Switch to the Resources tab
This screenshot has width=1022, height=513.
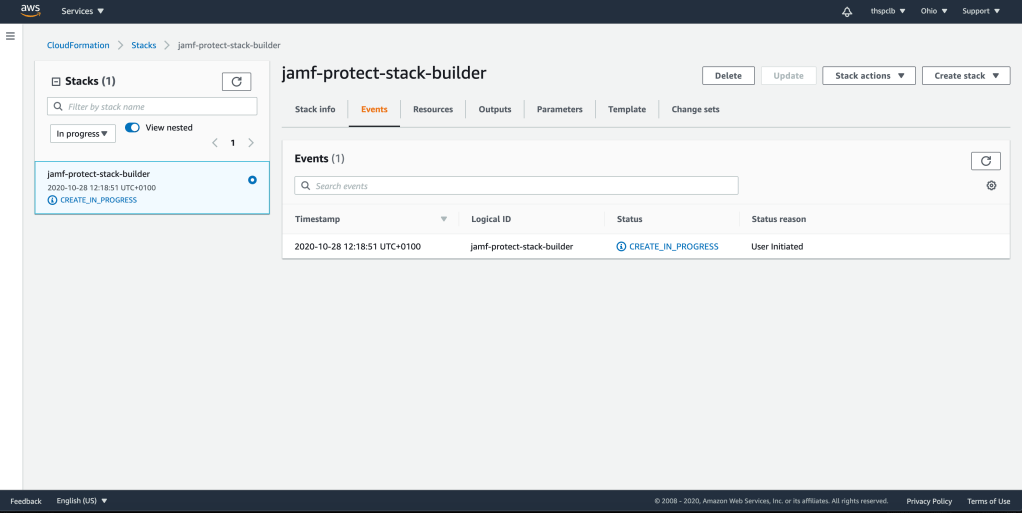pos(433,109)
